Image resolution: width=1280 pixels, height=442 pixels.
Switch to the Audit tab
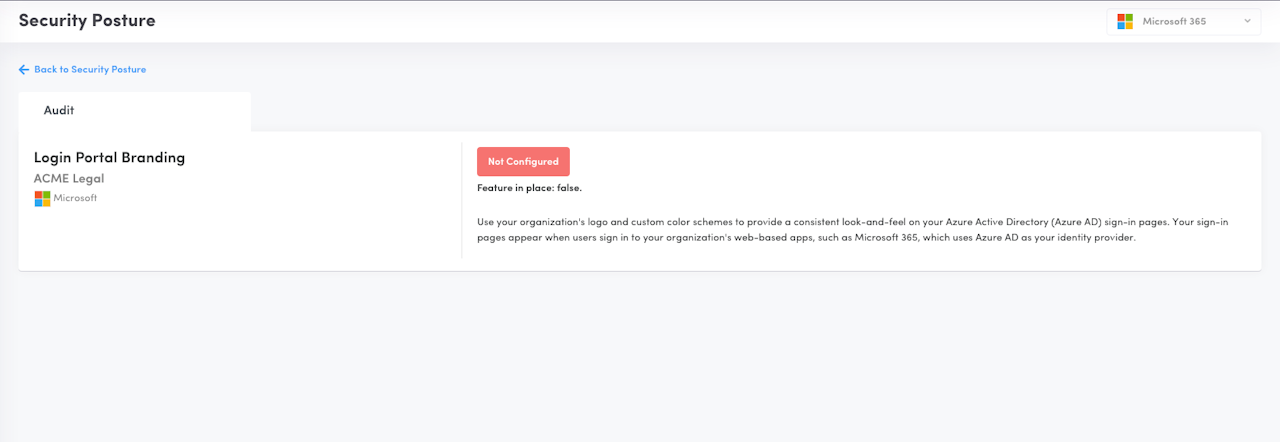pyautogui.click(x=59, y=111)
